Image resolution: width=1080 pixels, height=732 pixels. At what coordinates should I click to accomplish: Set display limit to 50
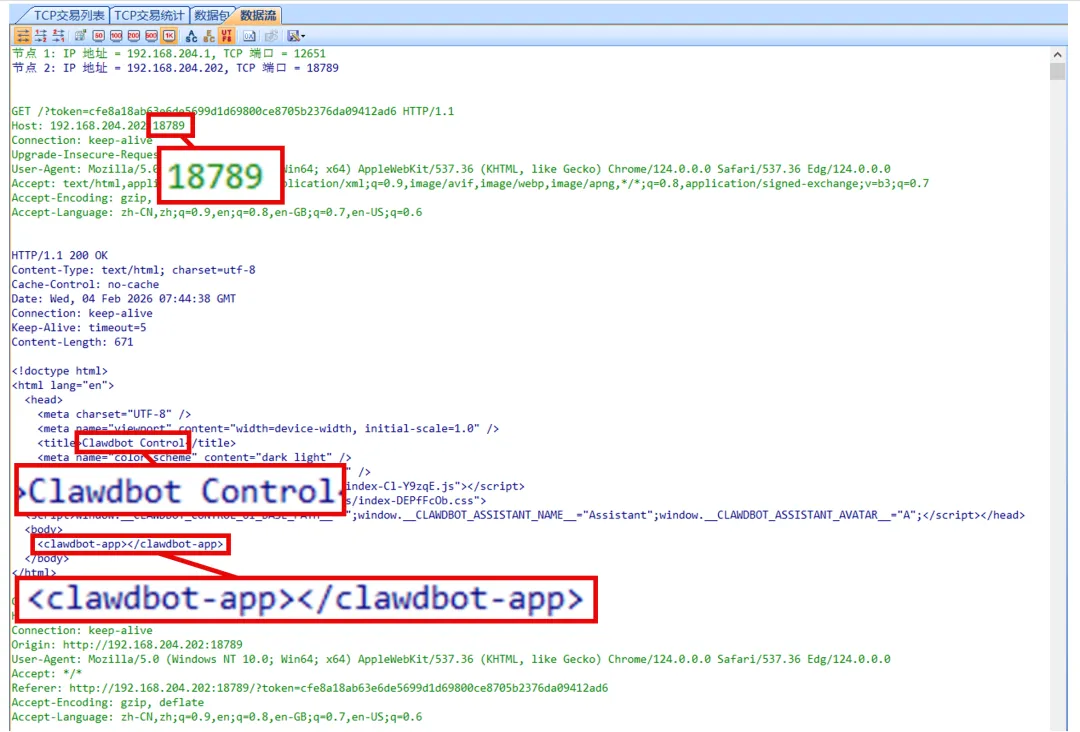pos(98,36)
